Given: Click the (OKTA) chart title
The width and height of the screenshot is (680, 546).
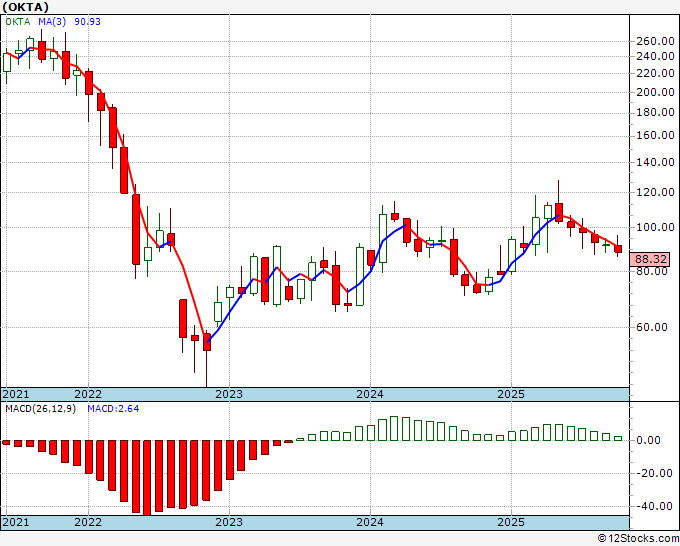Looking at the screenshot, I should [x=25, y=7].
